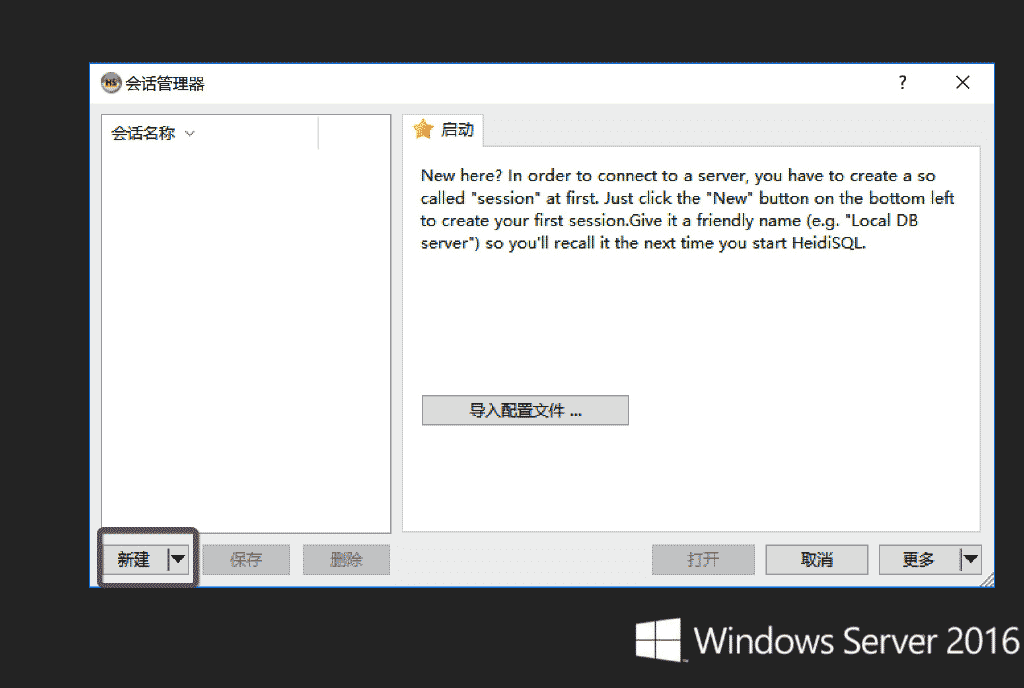
Task: Click the 打开 (Open) button
Action: [703, 559]
